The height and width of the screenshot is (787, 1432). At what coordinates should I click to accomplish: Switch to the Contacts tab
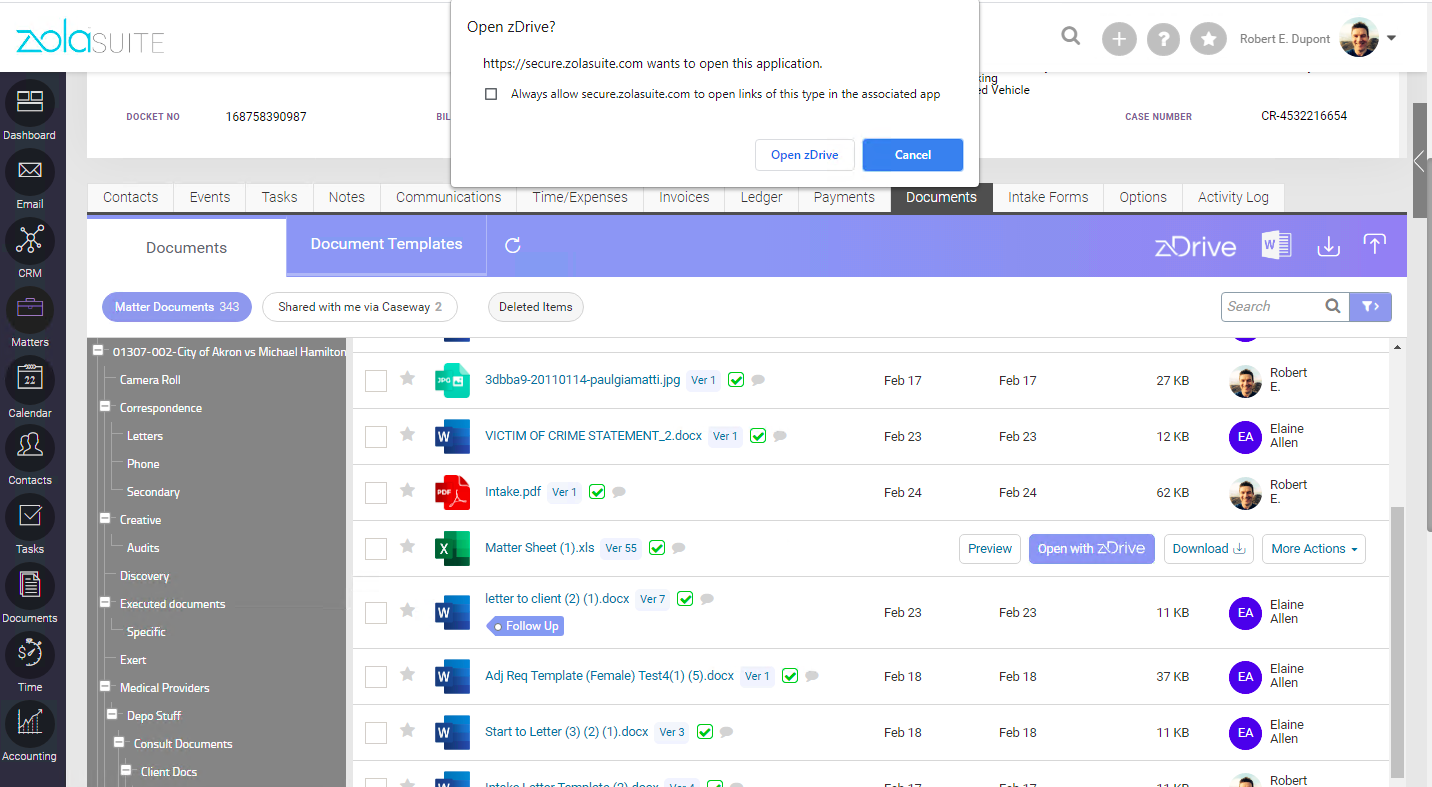click(x=131, y=198)
